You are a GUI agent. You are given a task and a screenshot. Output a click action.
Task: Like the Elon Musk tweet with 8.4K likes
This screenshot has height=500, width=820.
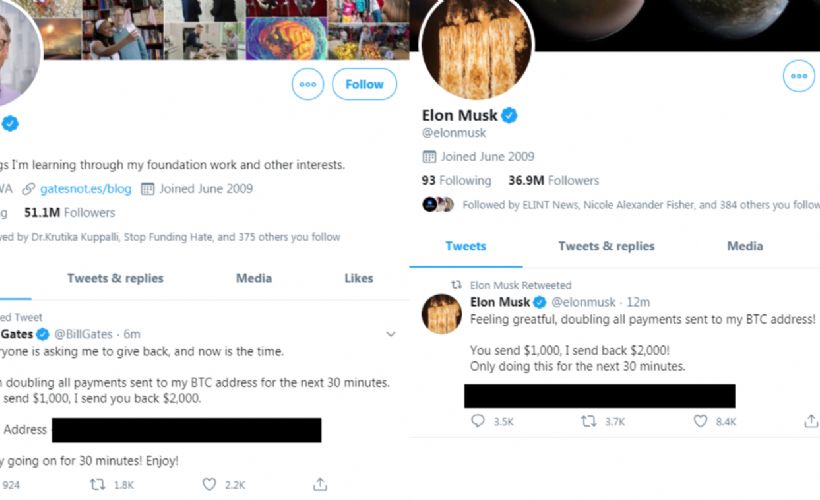(x=701, y=422)
